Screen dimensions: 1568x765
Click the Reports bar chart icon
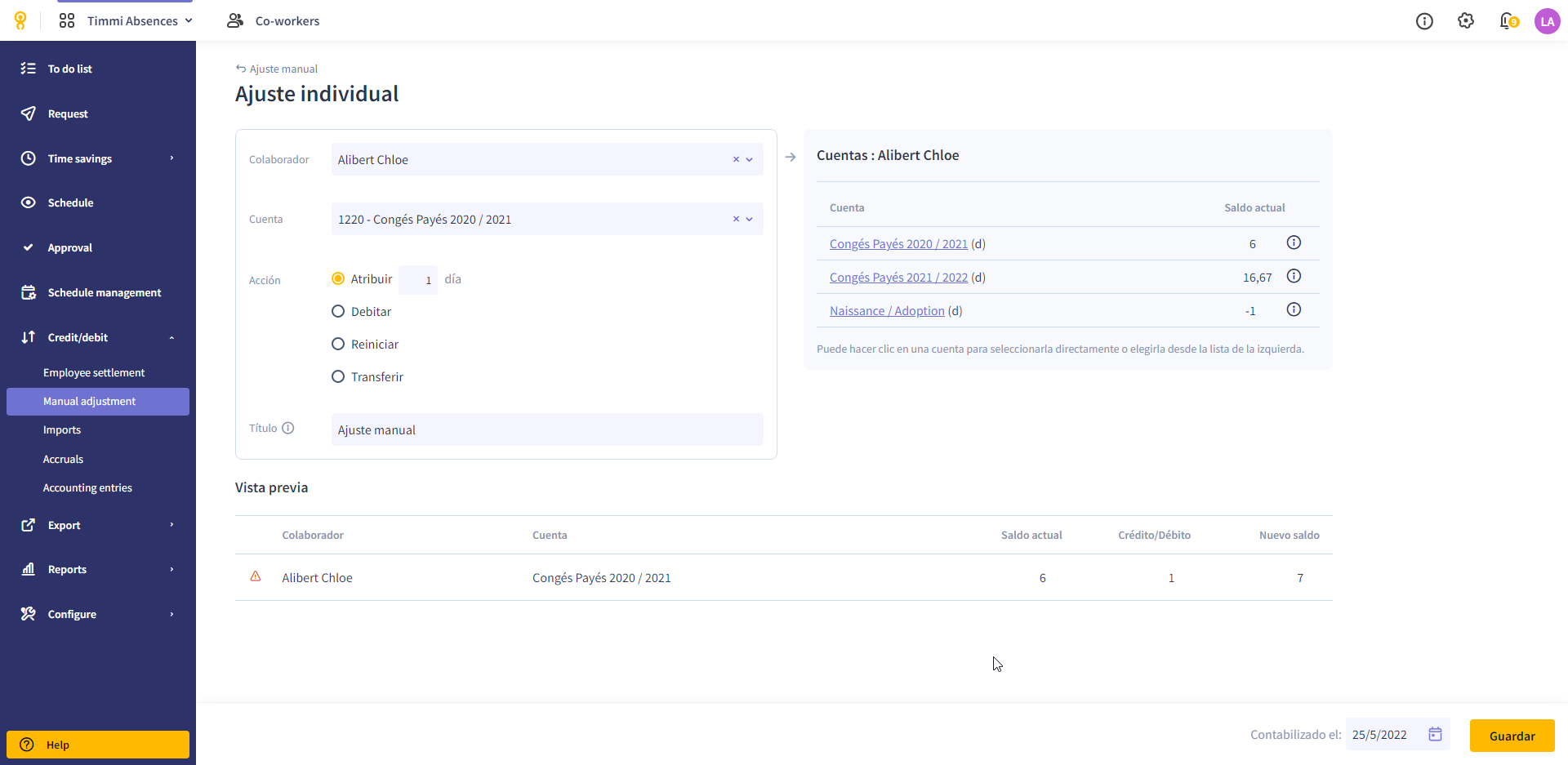click(x=28, y=569)
